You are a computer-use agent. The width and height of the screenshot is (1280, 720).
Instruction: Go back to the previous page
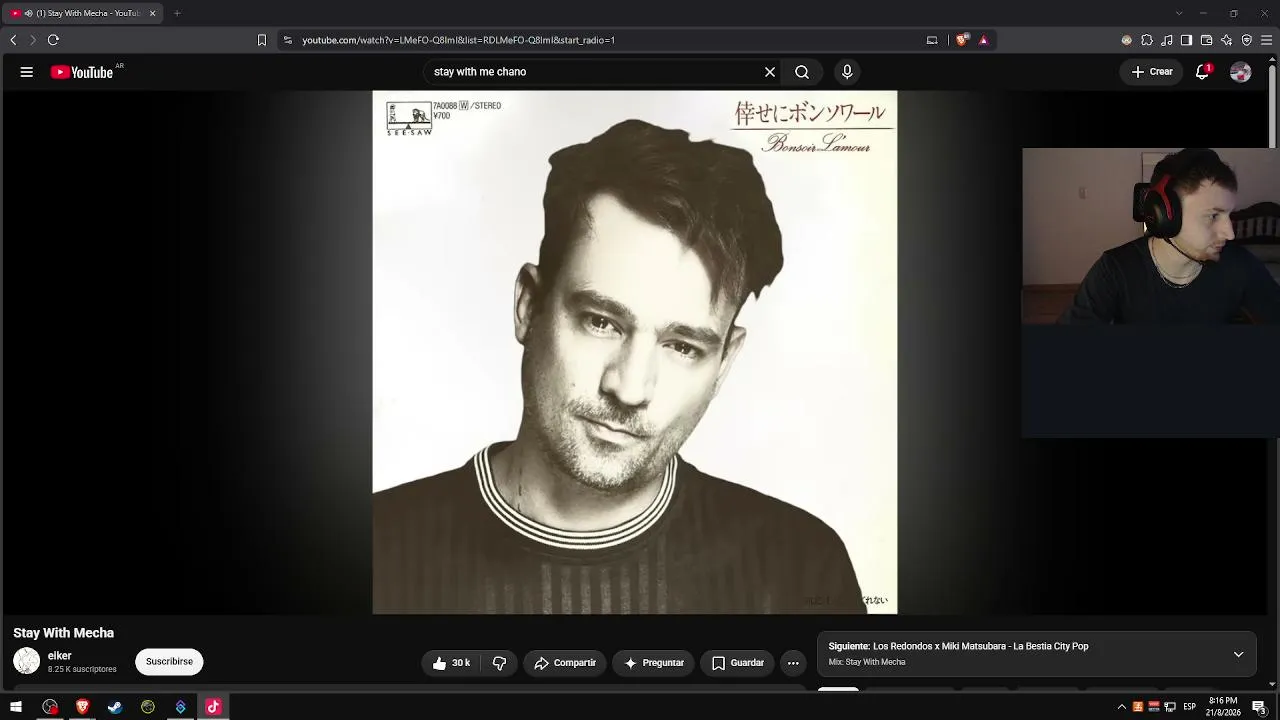tap(13, 40)
